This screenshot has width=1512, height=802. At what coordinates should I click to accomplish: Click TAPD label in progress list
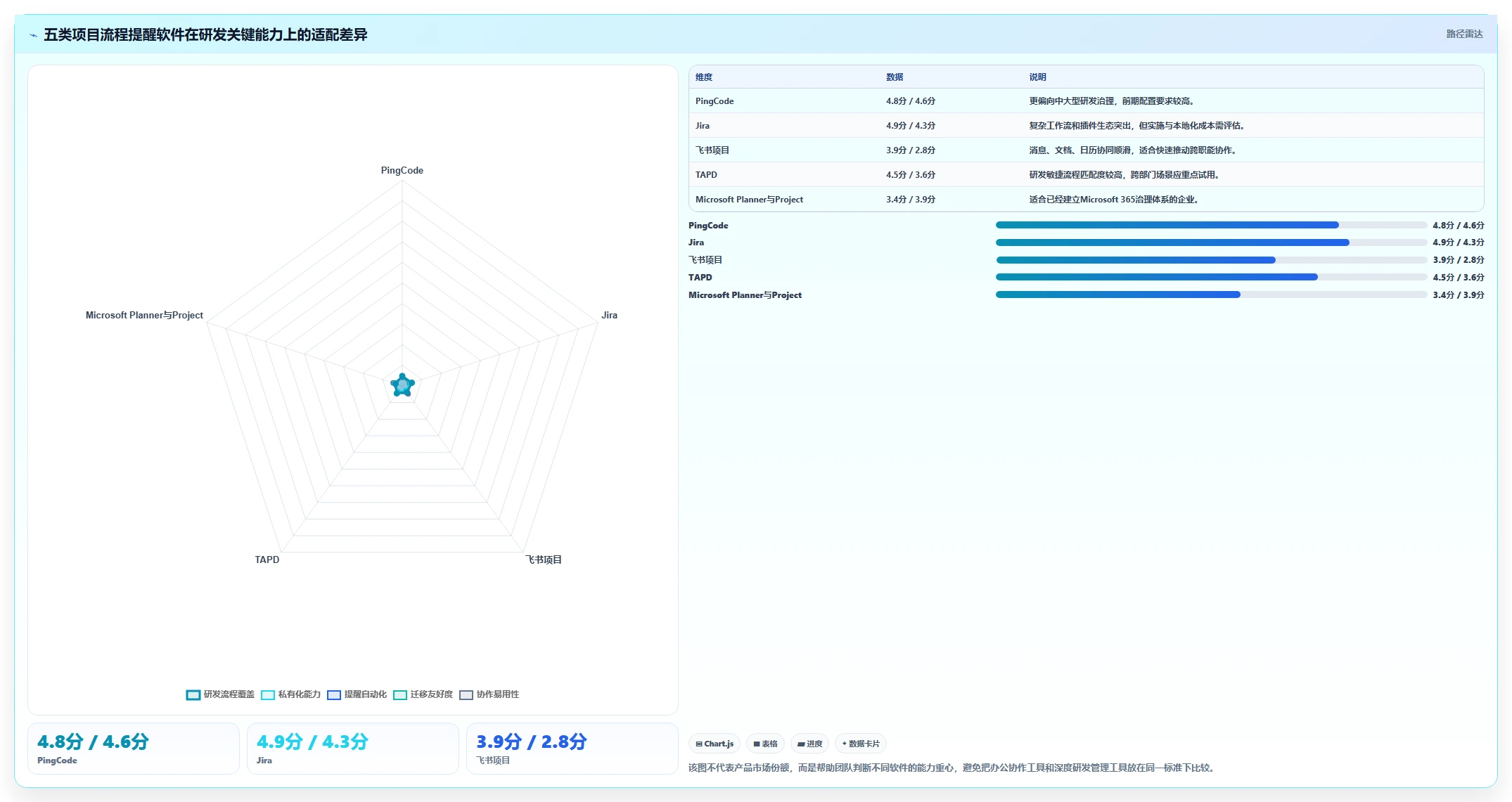pyautogui.click(x=700, y=278)
